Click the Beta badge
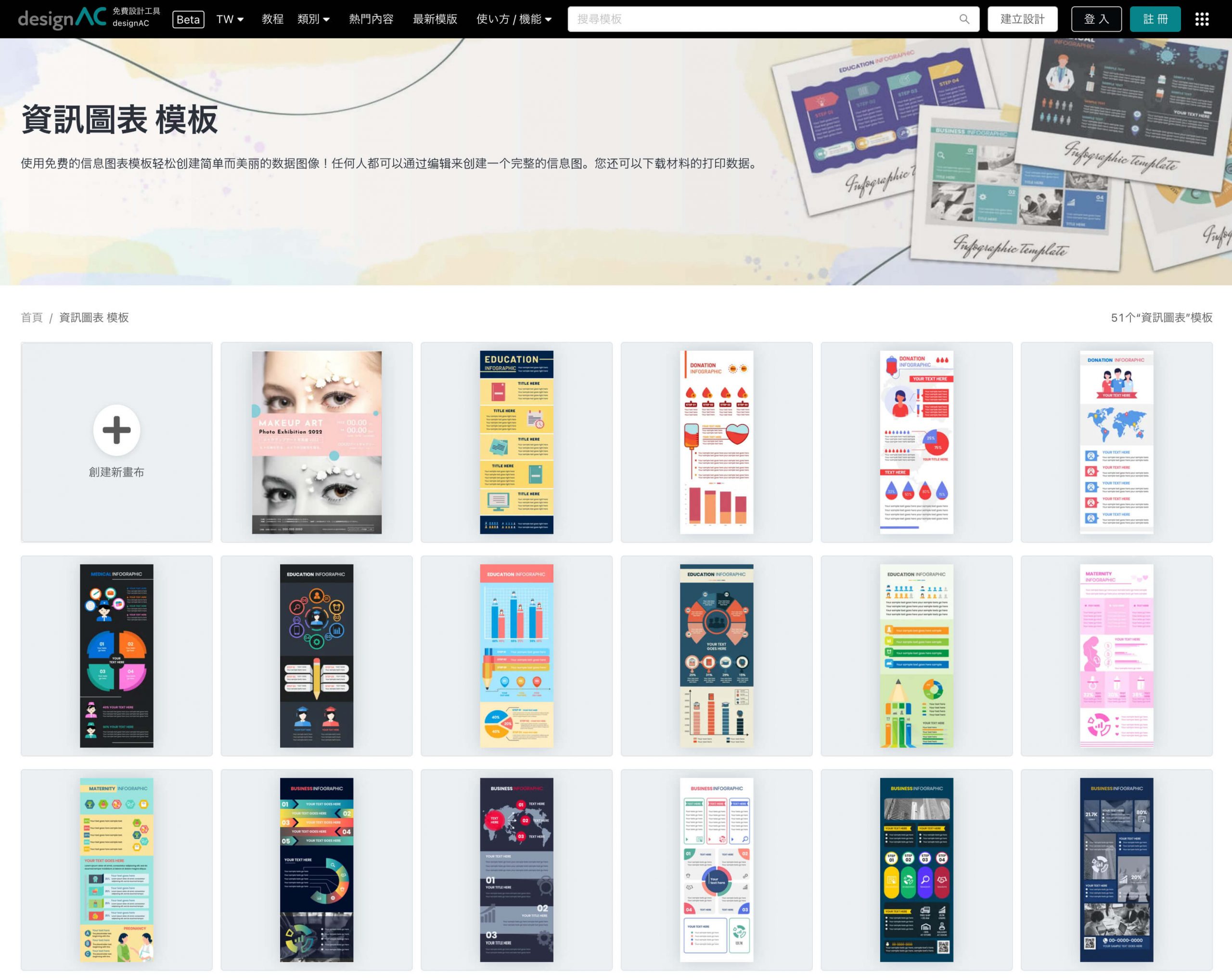 tap(188, 19)
